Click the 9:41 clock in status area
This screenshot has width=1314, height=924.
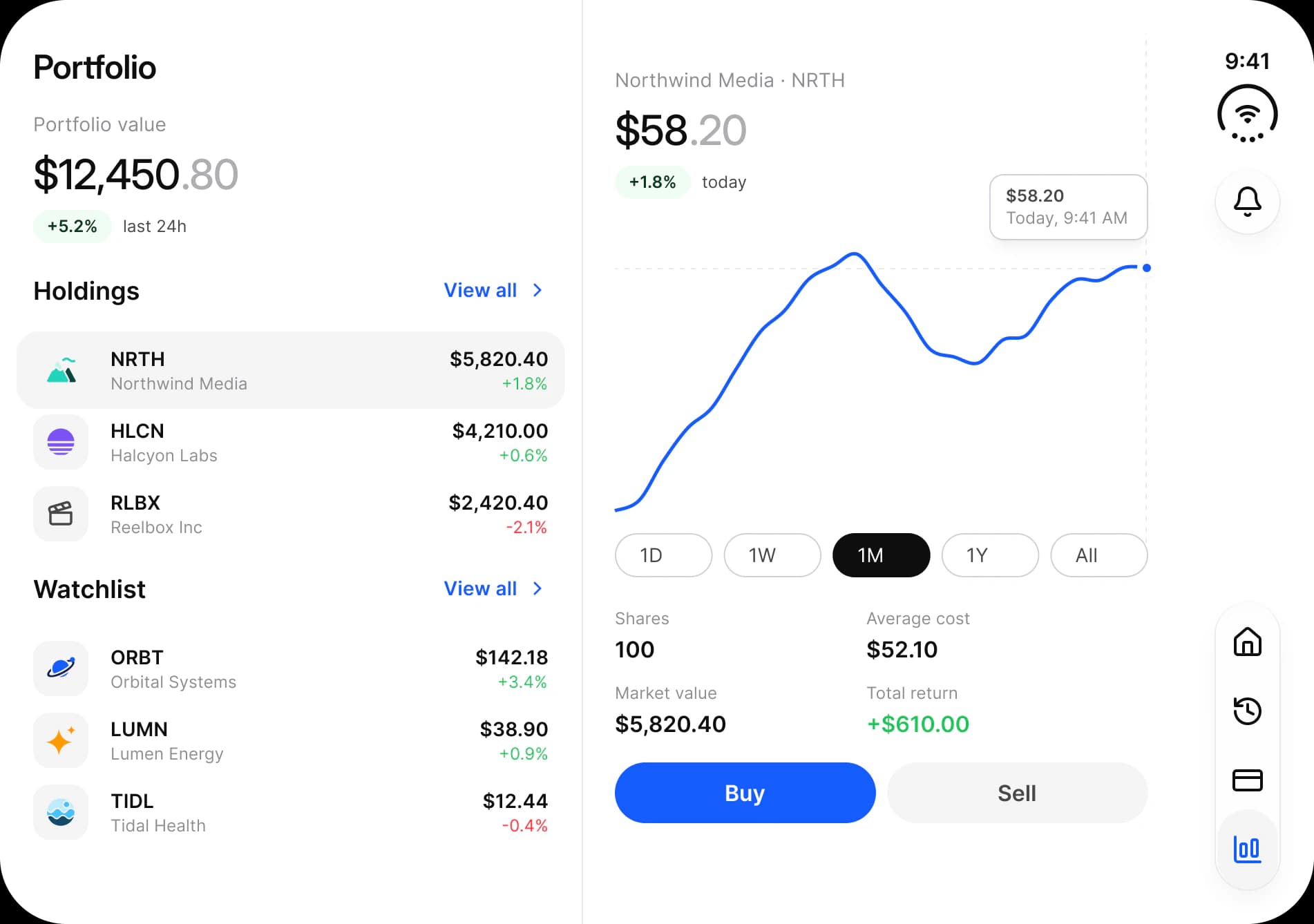pyautogui.click(x=1247, y=61)
